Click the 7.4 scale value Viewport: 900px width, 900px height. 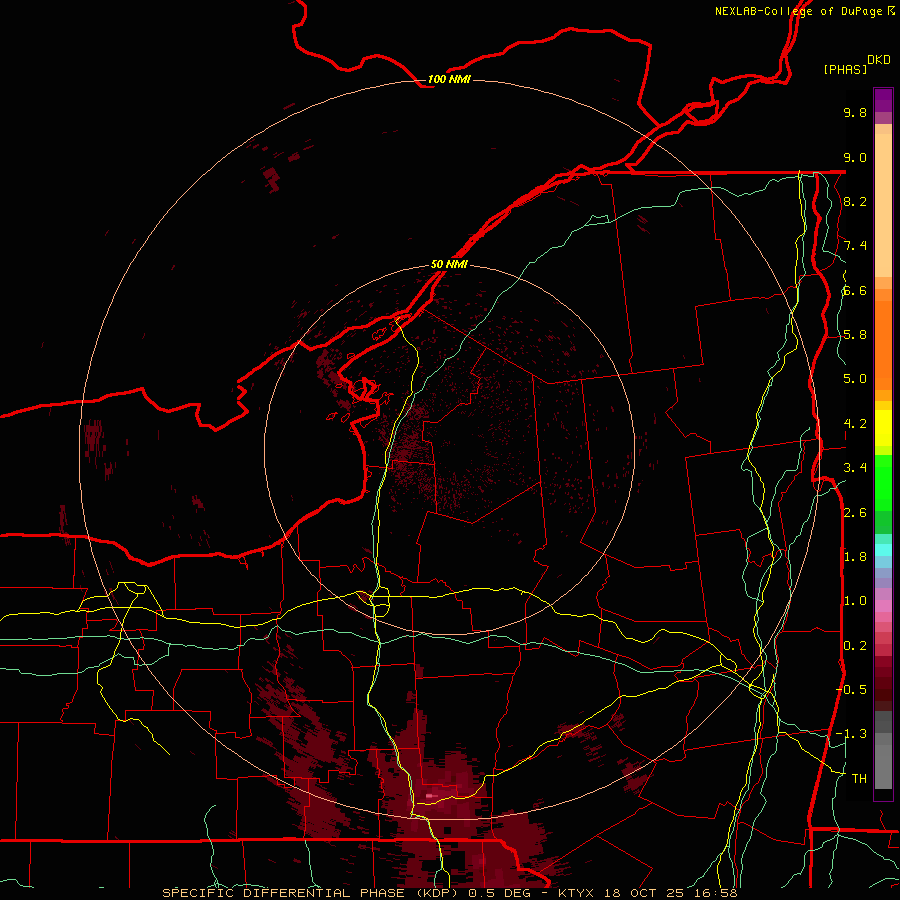pos(855,246)
